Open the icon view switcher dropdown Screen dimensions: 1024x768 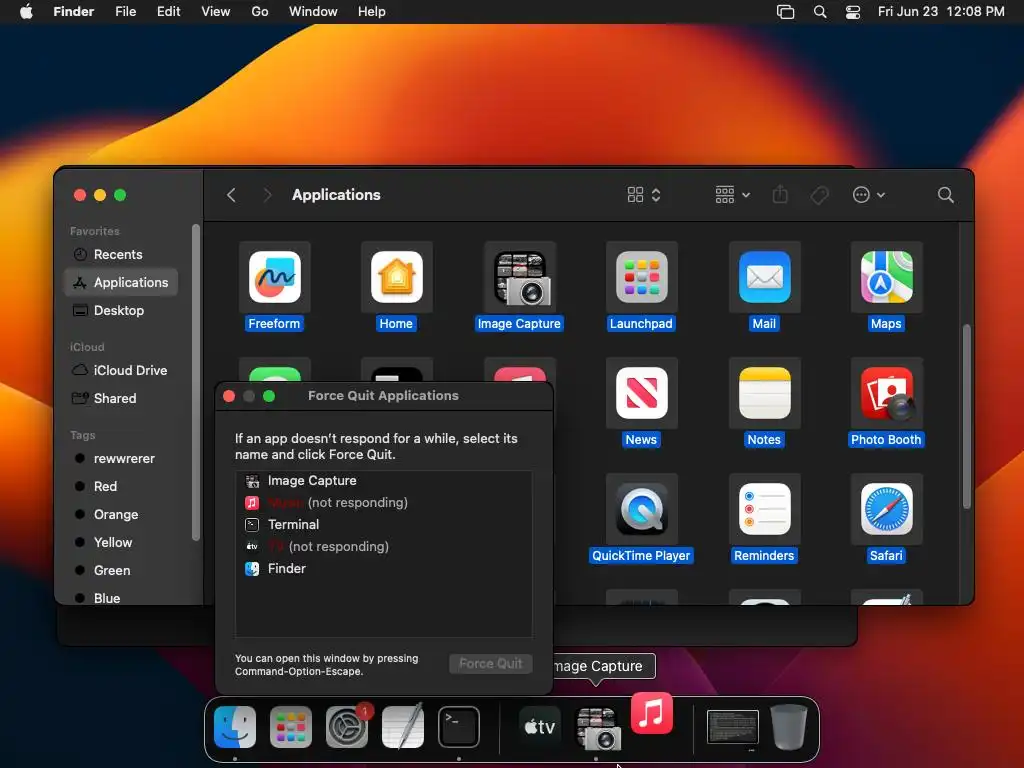(644, 195)
